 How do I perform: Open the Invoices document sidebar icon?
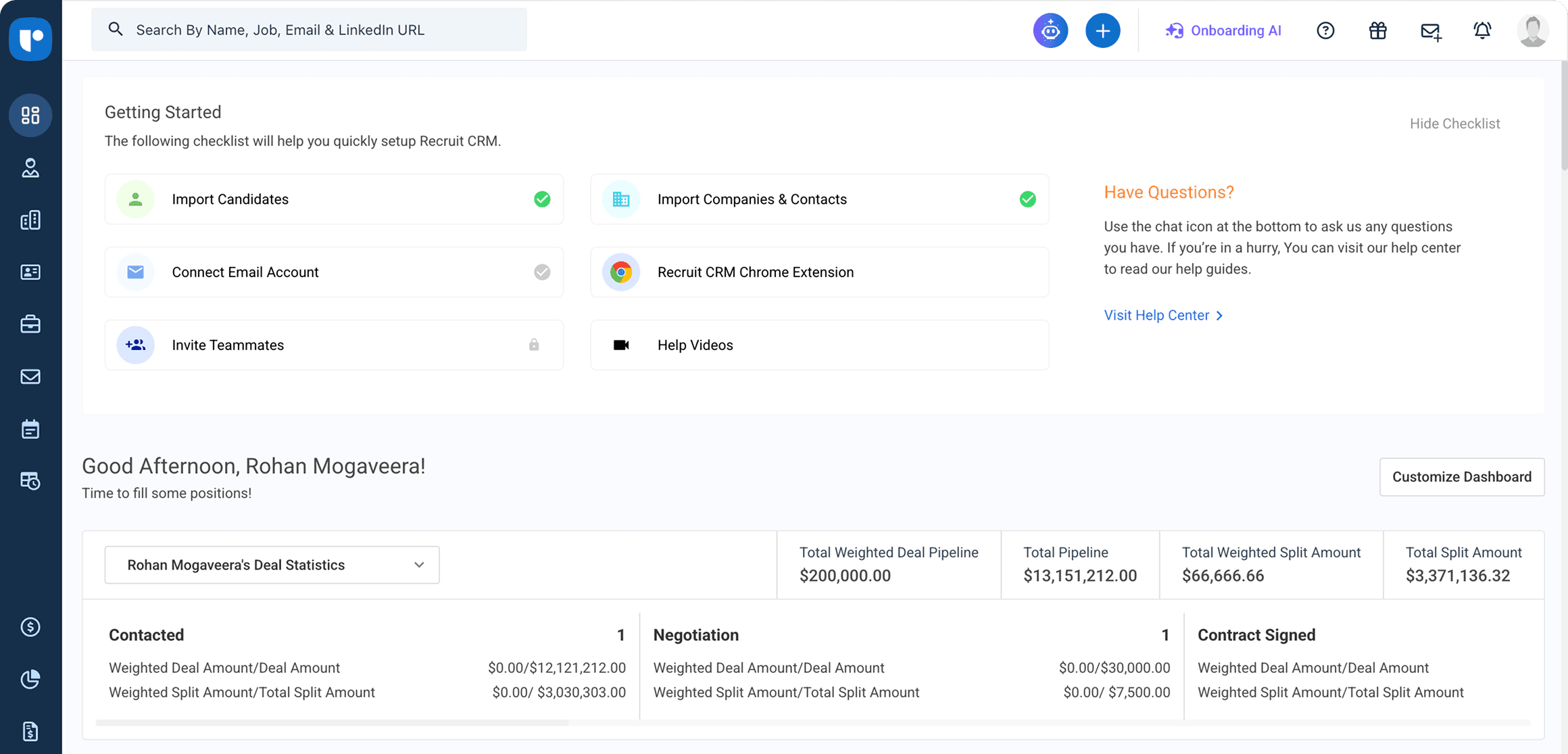tap(30, 731)
